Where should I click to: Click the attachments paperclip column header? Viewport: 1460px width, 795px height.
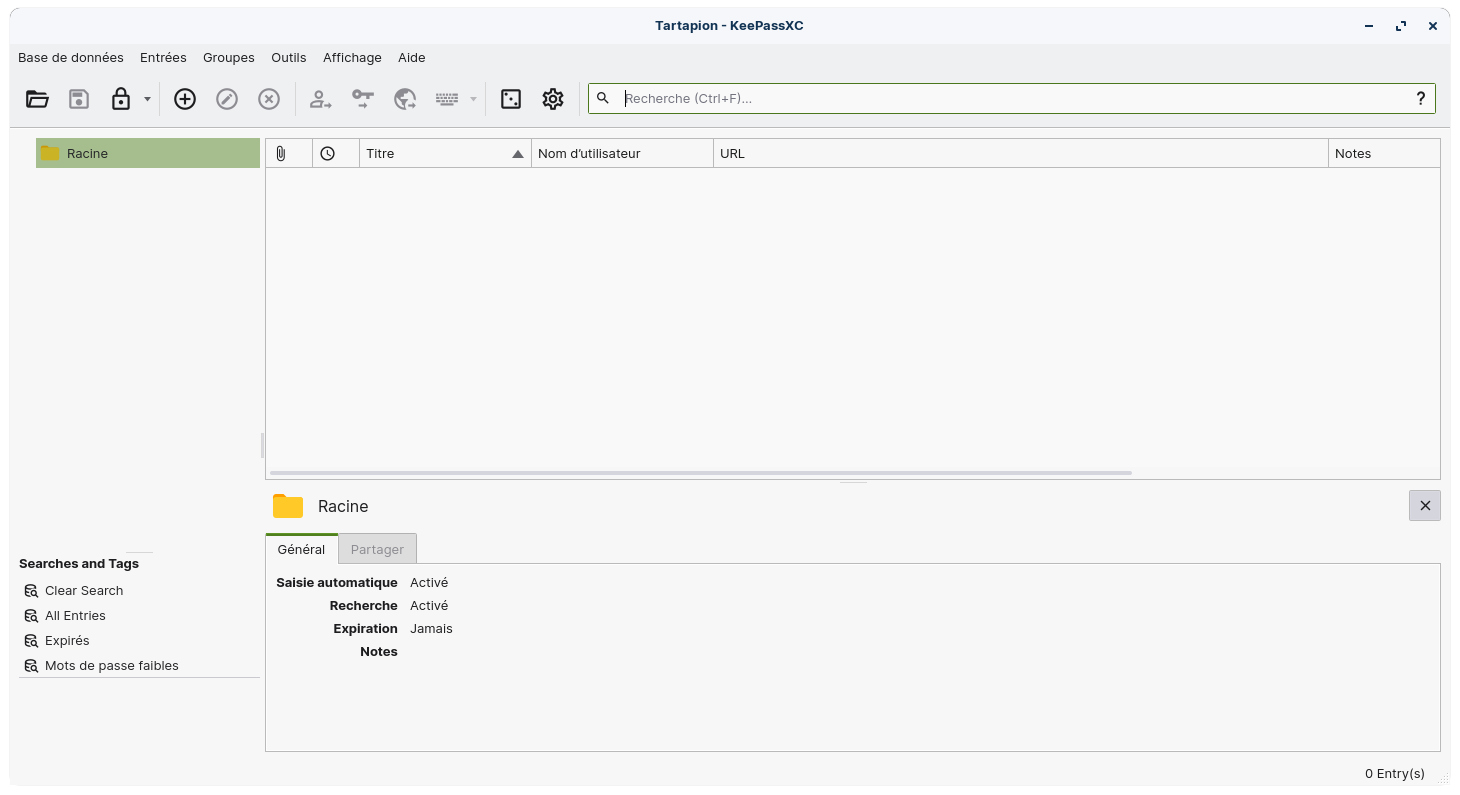click(x=281, y=154)
